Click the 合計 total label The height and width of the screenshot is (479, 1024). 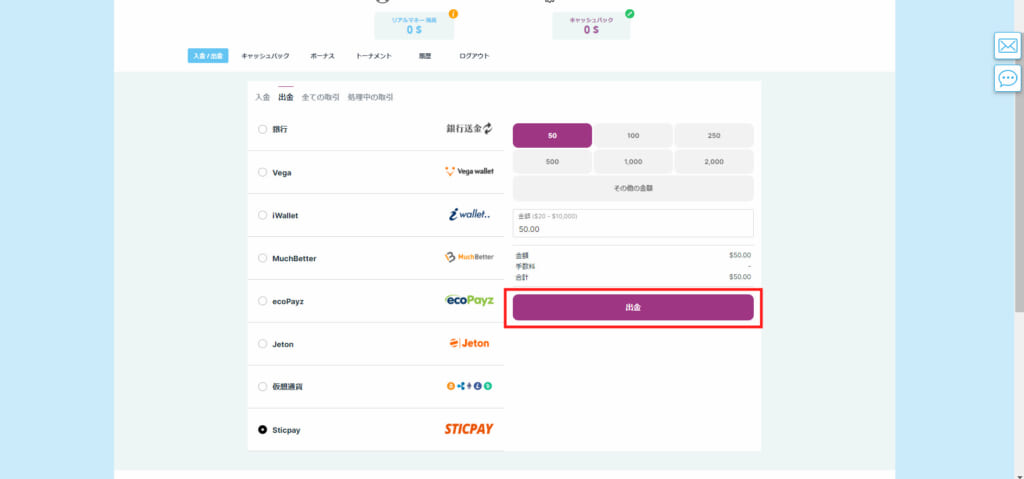[x=522, y=277]
